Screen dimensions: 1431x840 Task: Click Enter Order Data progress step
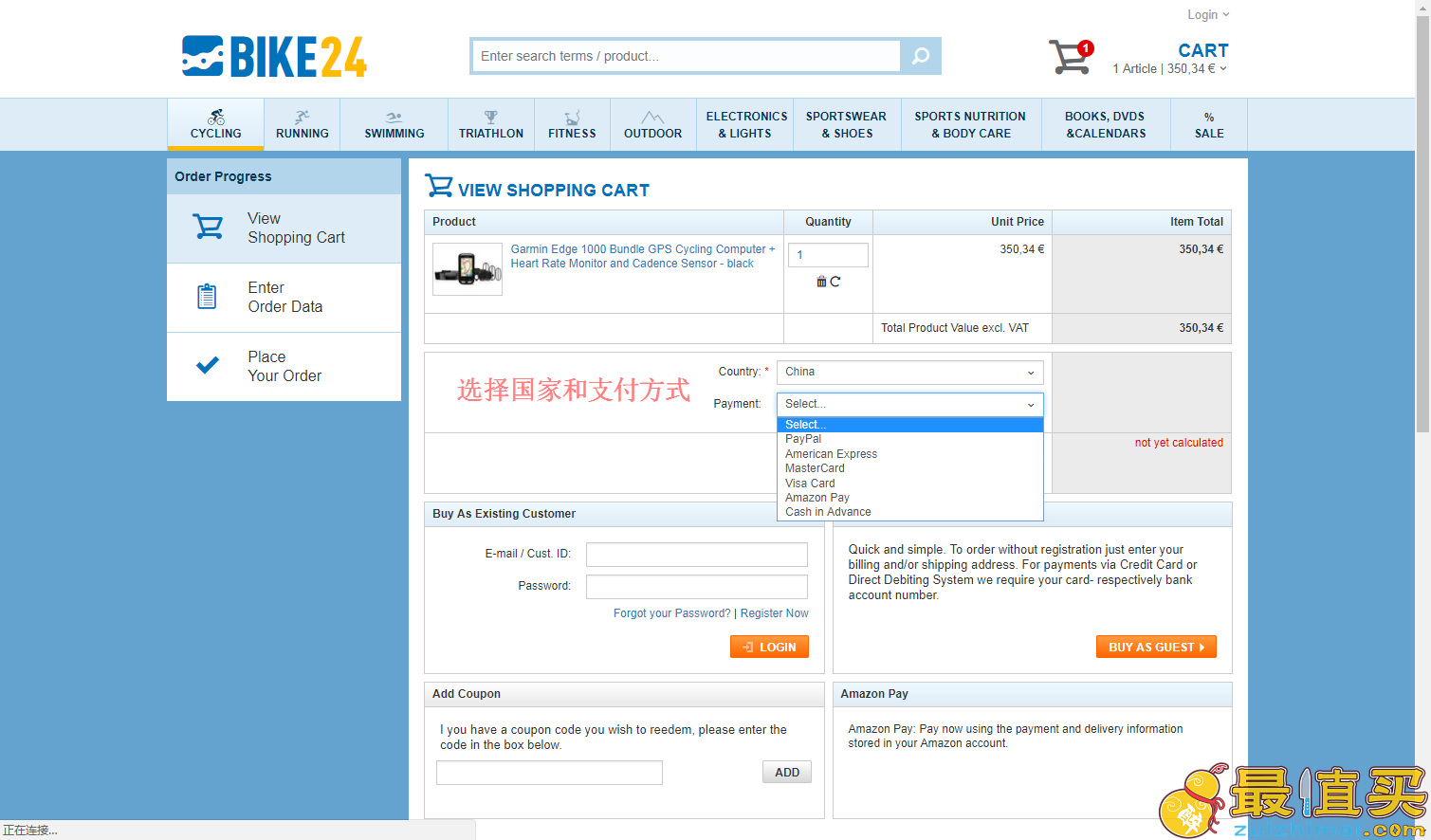click(x=284, y=298)
